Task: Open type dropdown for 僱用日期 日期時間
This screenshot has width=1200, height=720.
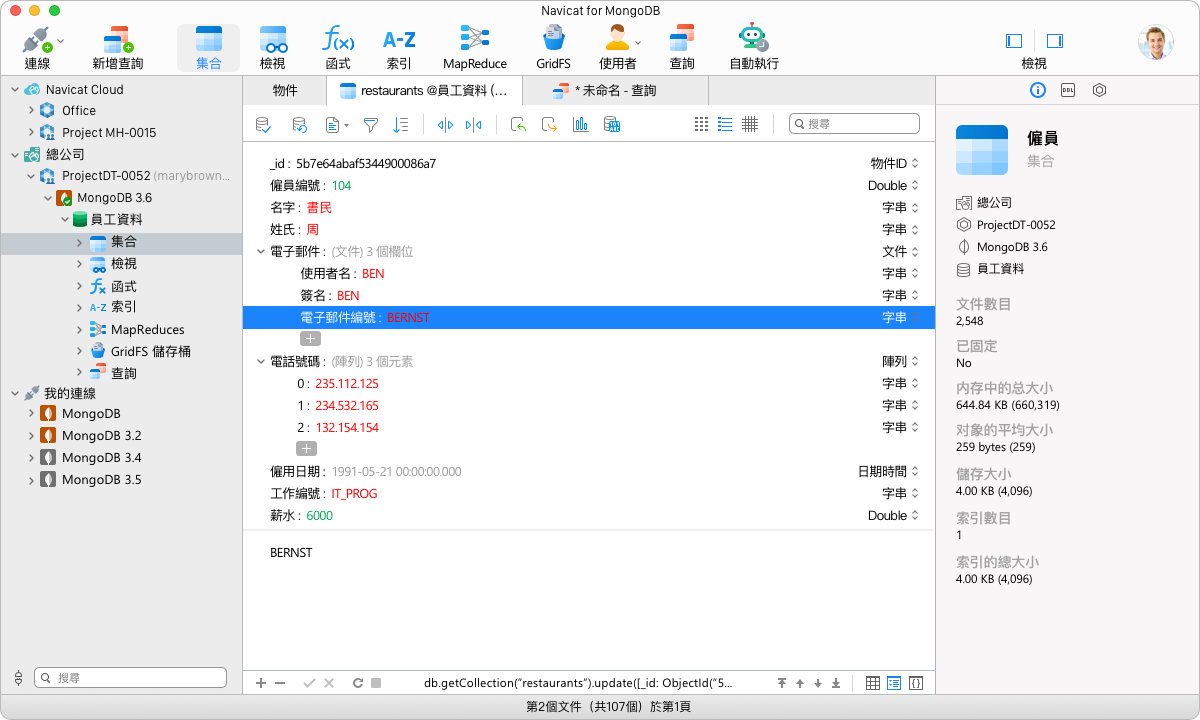Action: pos(915,471)
